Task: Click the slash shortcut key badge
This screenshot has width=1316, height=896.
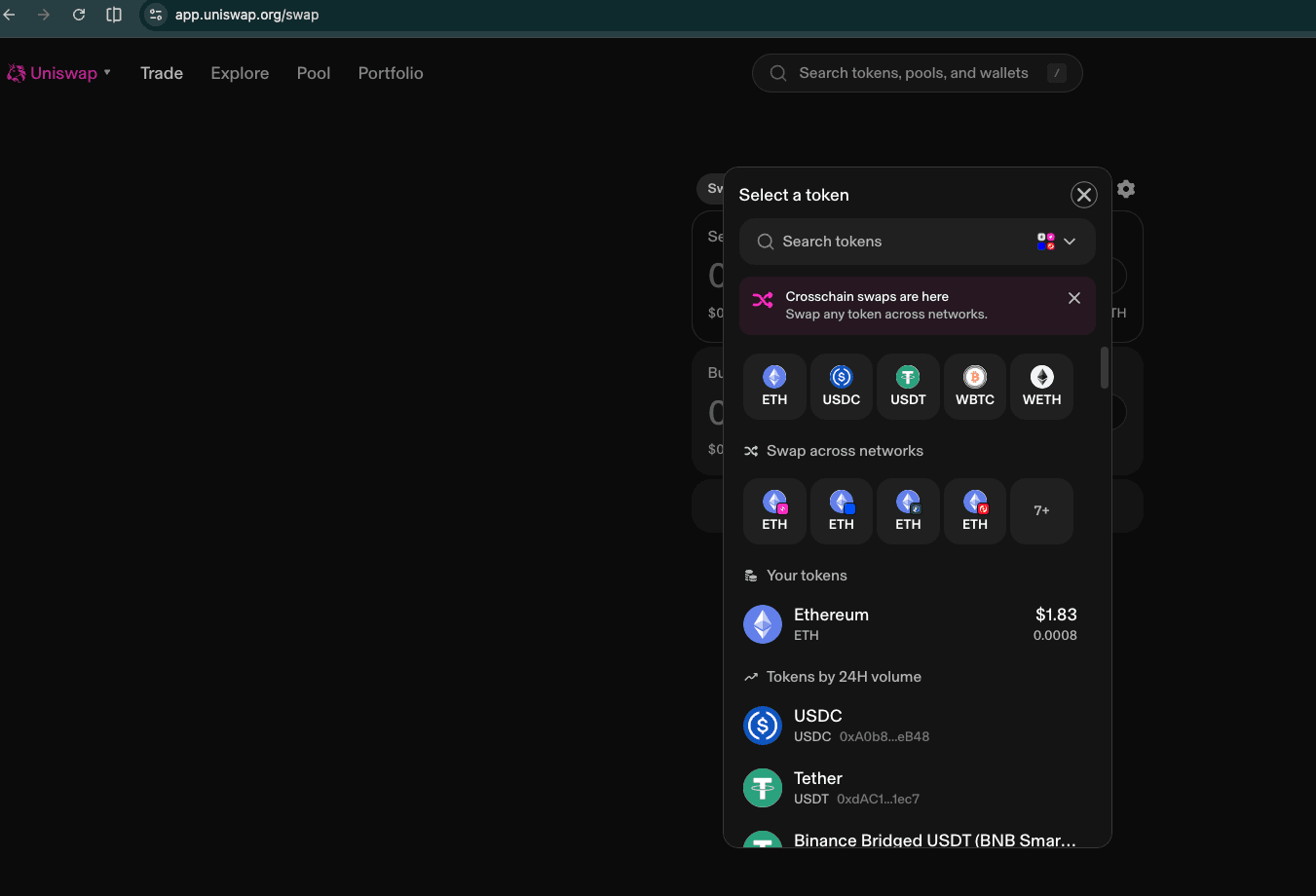Action: (x=1056, y=73)
